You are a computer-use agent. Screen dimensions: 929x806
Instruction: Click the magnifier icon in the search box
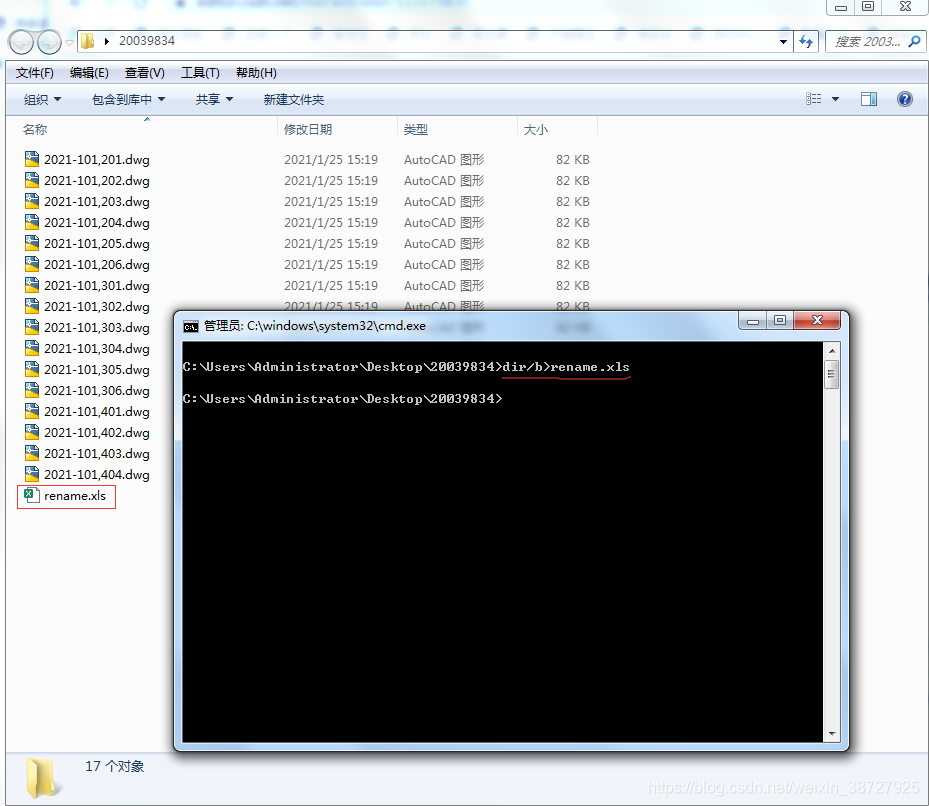915,41
